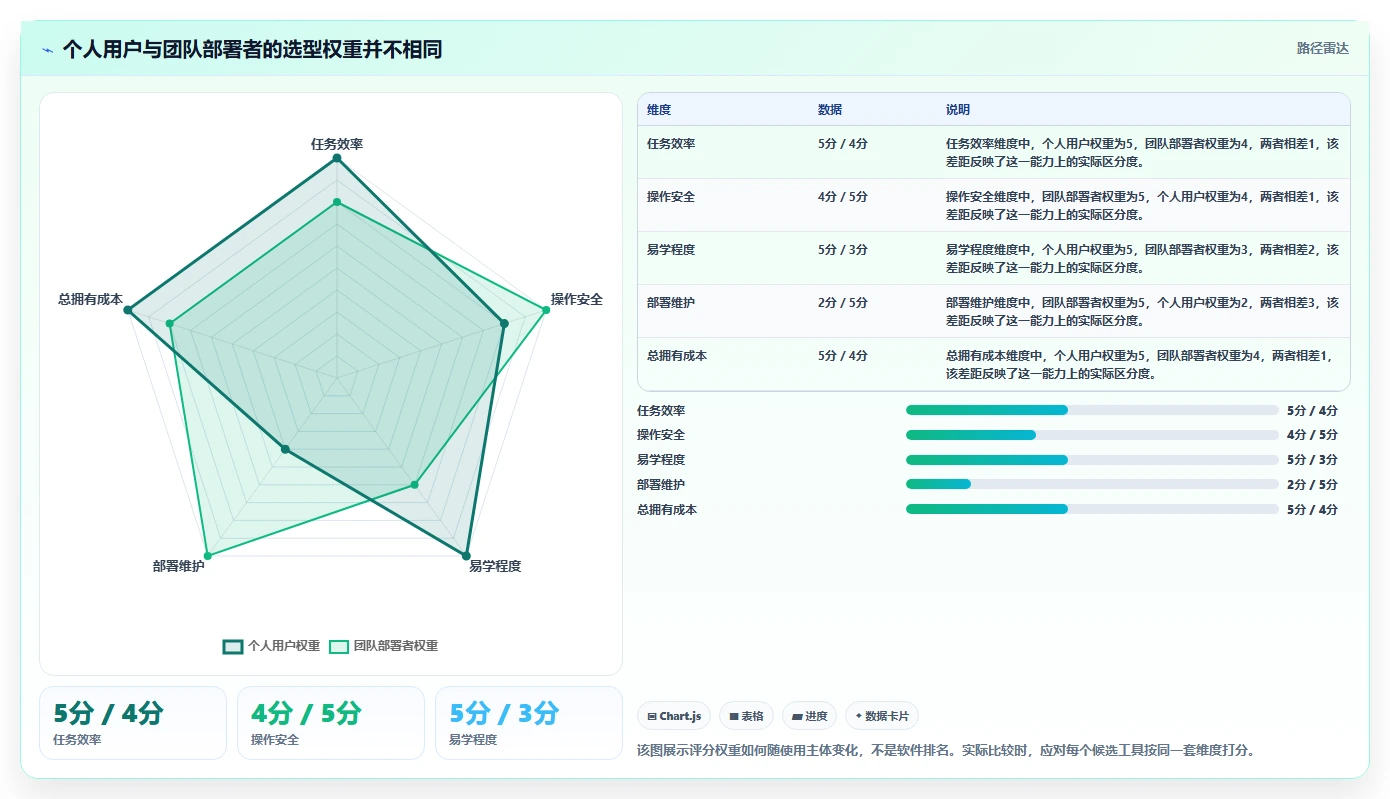Click the page title 个人用户与团队部署者的选型权重并不相同
The width and height of the screenshot is (1390, 799).
252,49
